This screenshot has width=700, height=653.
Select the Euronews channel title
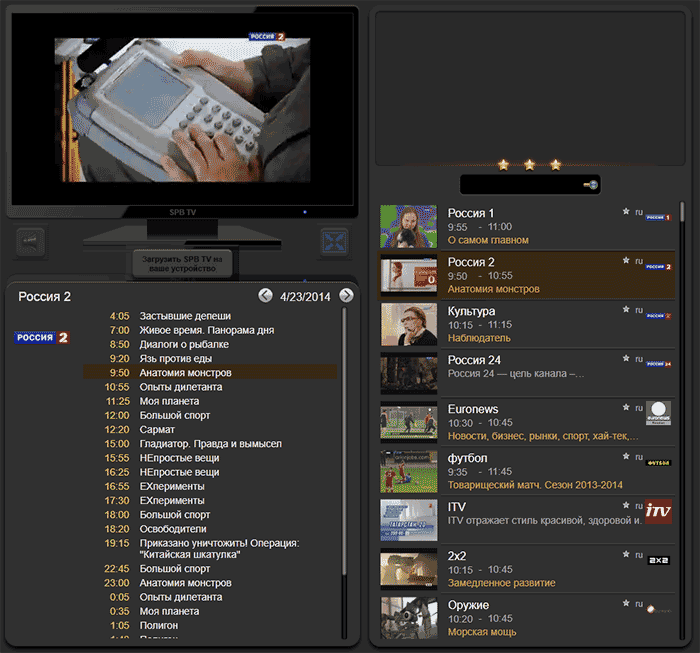[473, 409]
